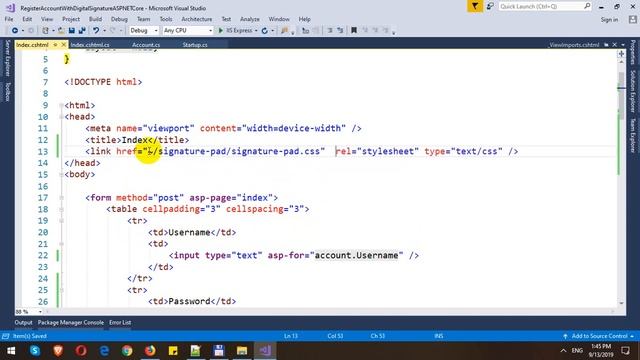This screenshot has height=360, width=640.
Task: Open the Package Manager Console tab
Action: coord(71,322)
